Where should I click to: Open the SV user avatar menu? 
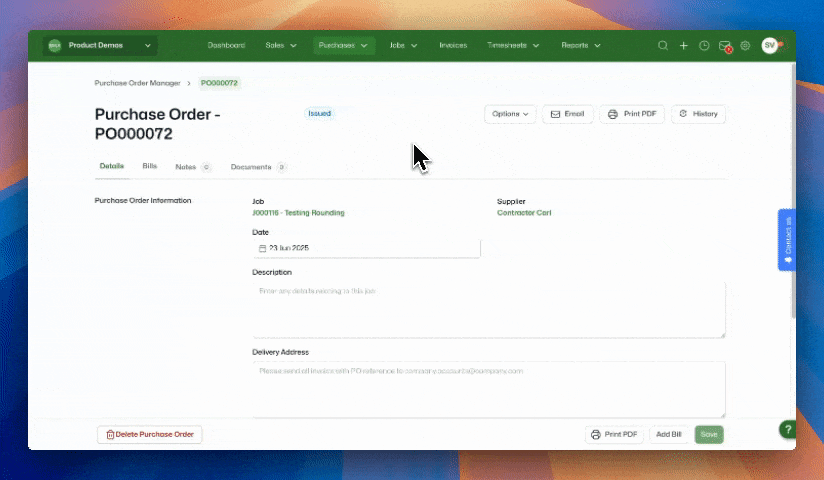point(769,45)
